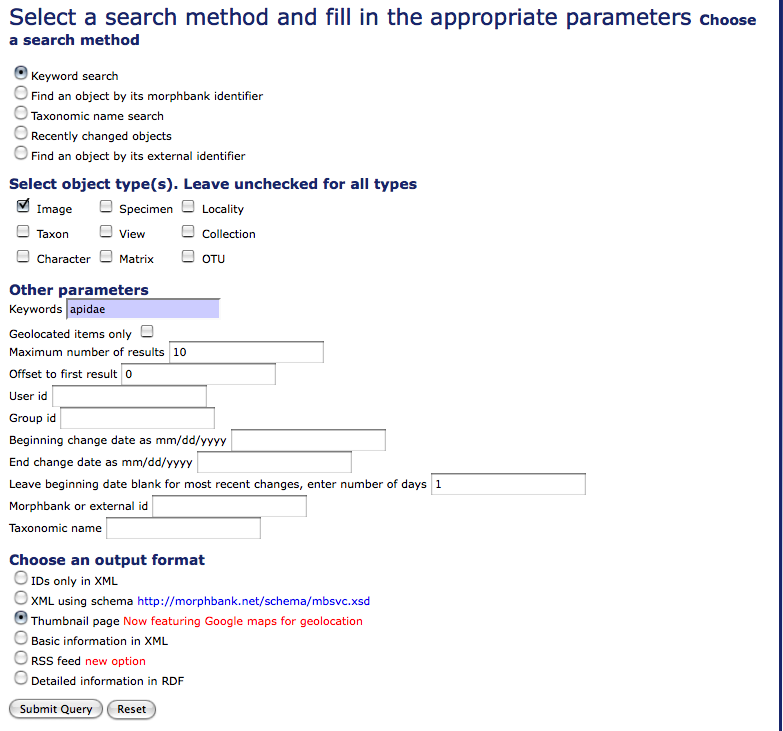Check the Locality object type
The height and width of the screenshot is (731, 783).
[x=188, y=207]
